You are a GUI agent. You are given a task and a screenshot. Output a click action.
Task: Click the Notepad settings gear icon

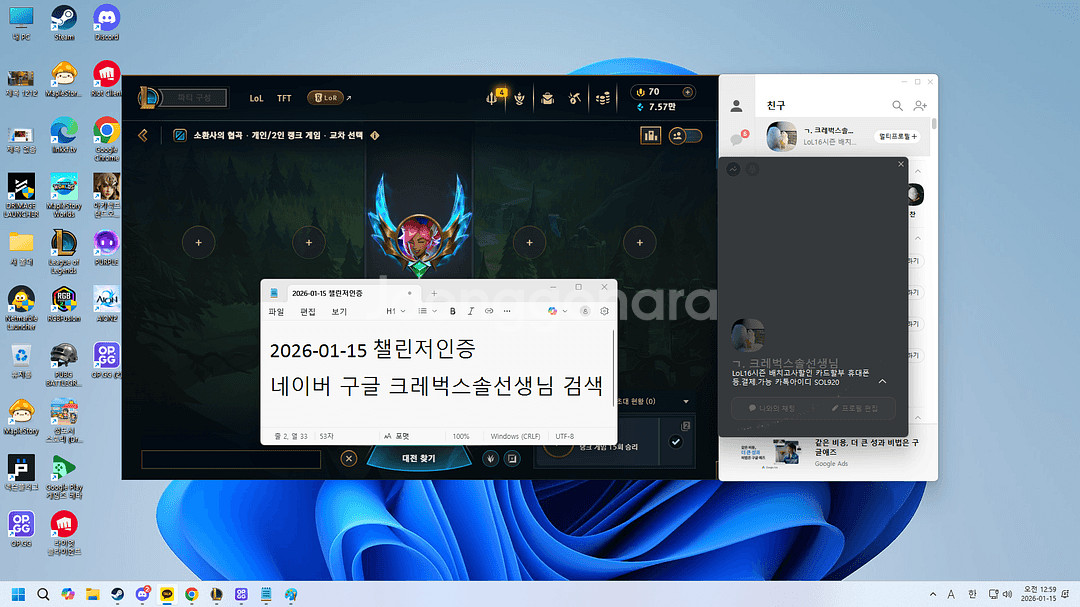point(604,311)
